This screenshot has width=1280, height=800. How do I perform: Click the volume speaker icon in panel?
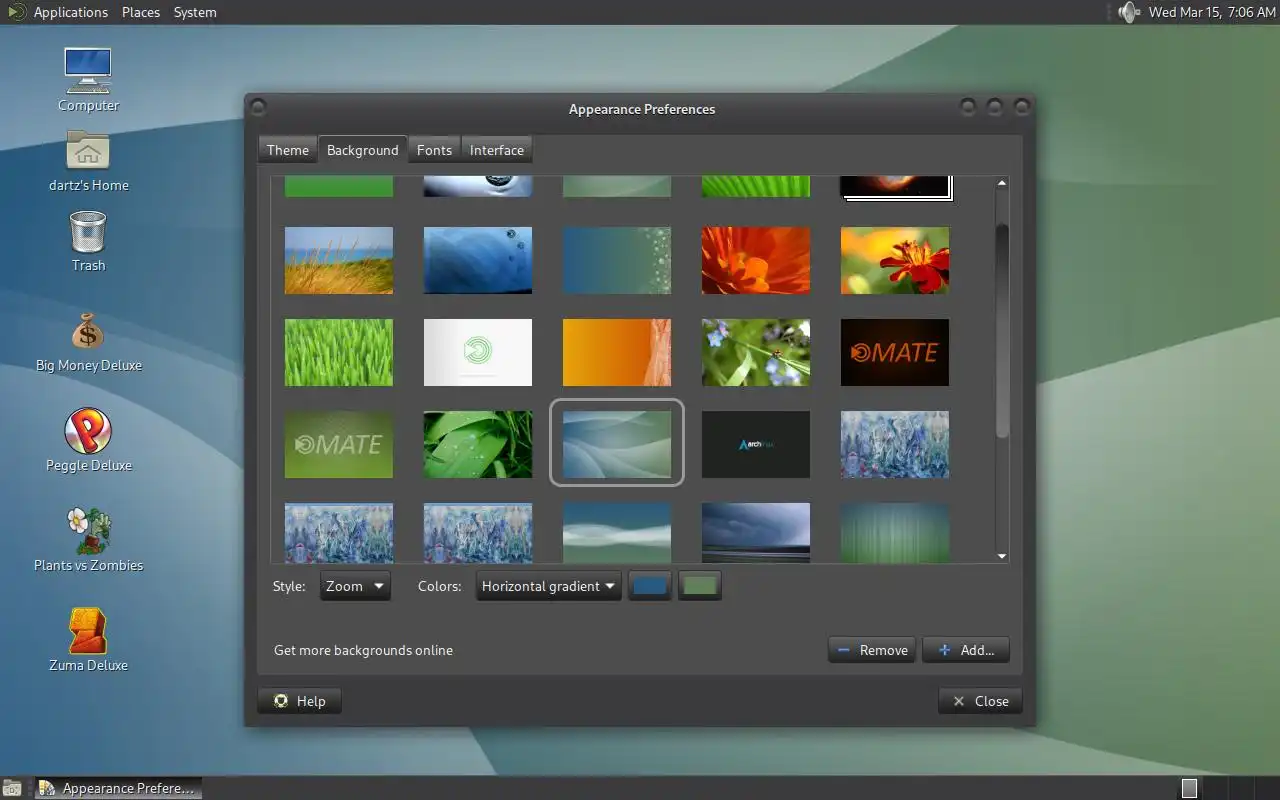click(1129, 12)
